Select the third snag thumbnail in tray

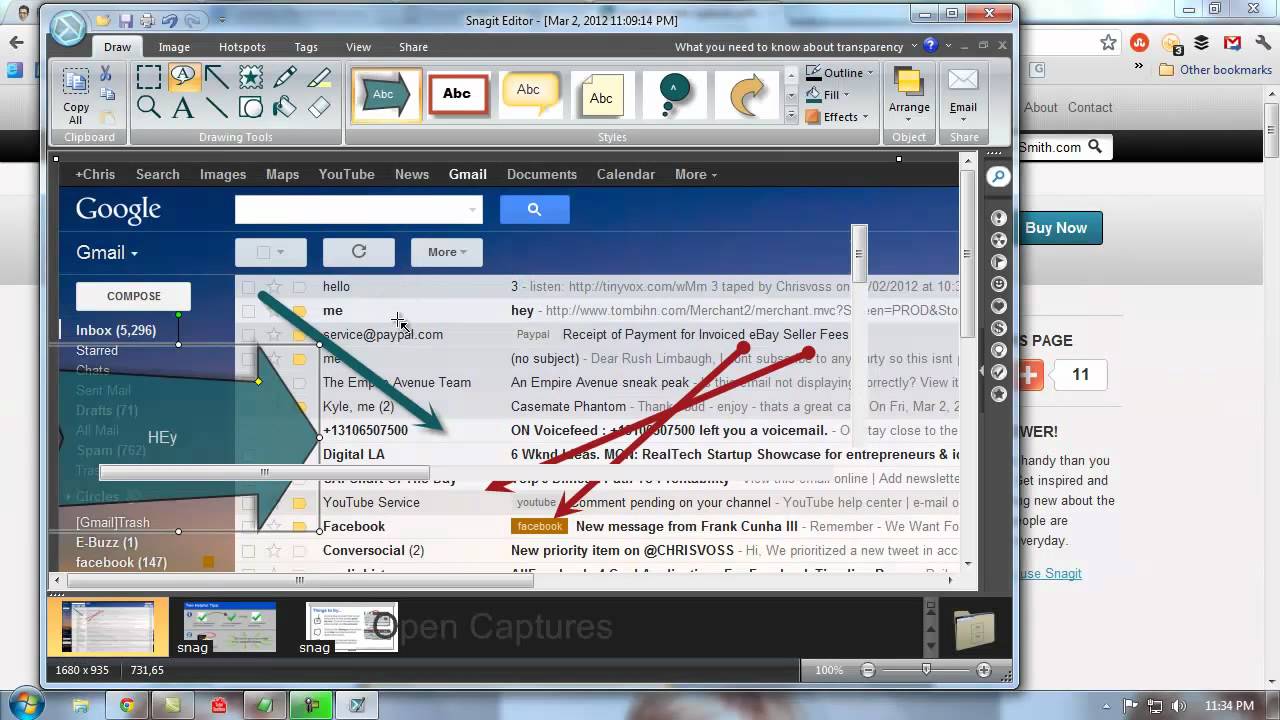[352, 627]
